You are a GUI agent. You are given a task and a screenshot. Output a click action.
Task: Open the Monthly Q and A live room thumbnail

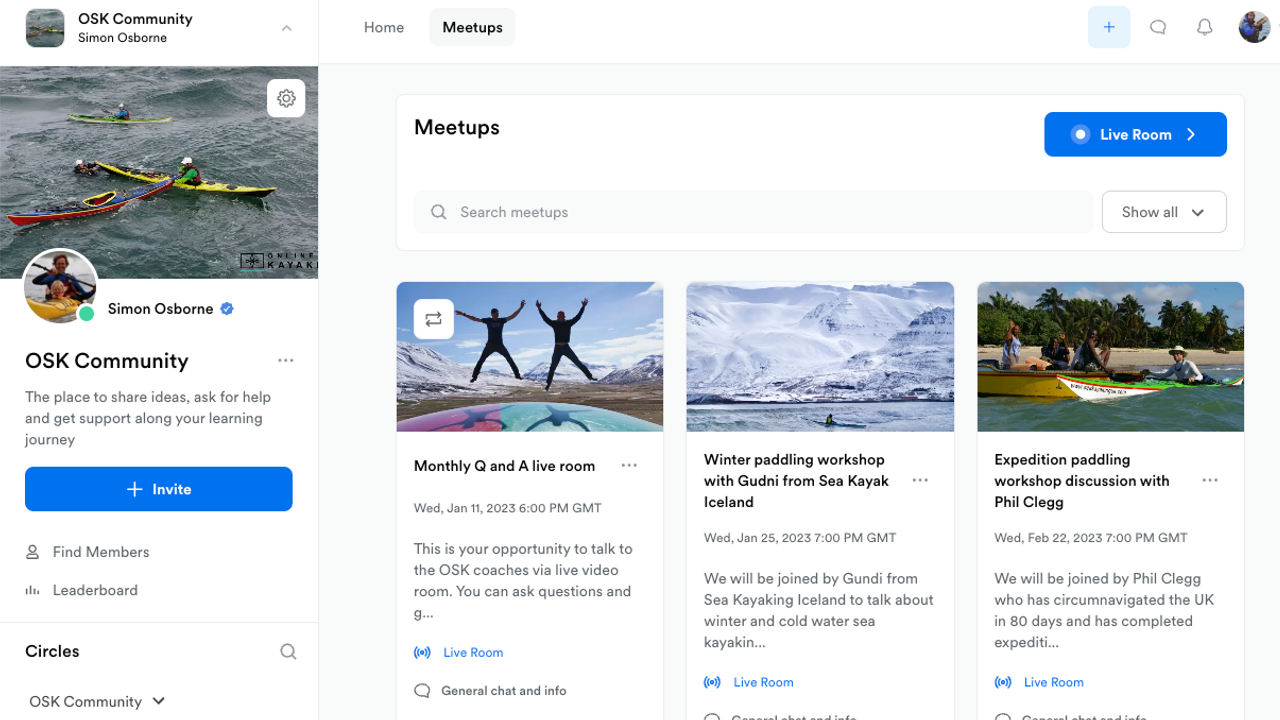click(x=530, y=357)
